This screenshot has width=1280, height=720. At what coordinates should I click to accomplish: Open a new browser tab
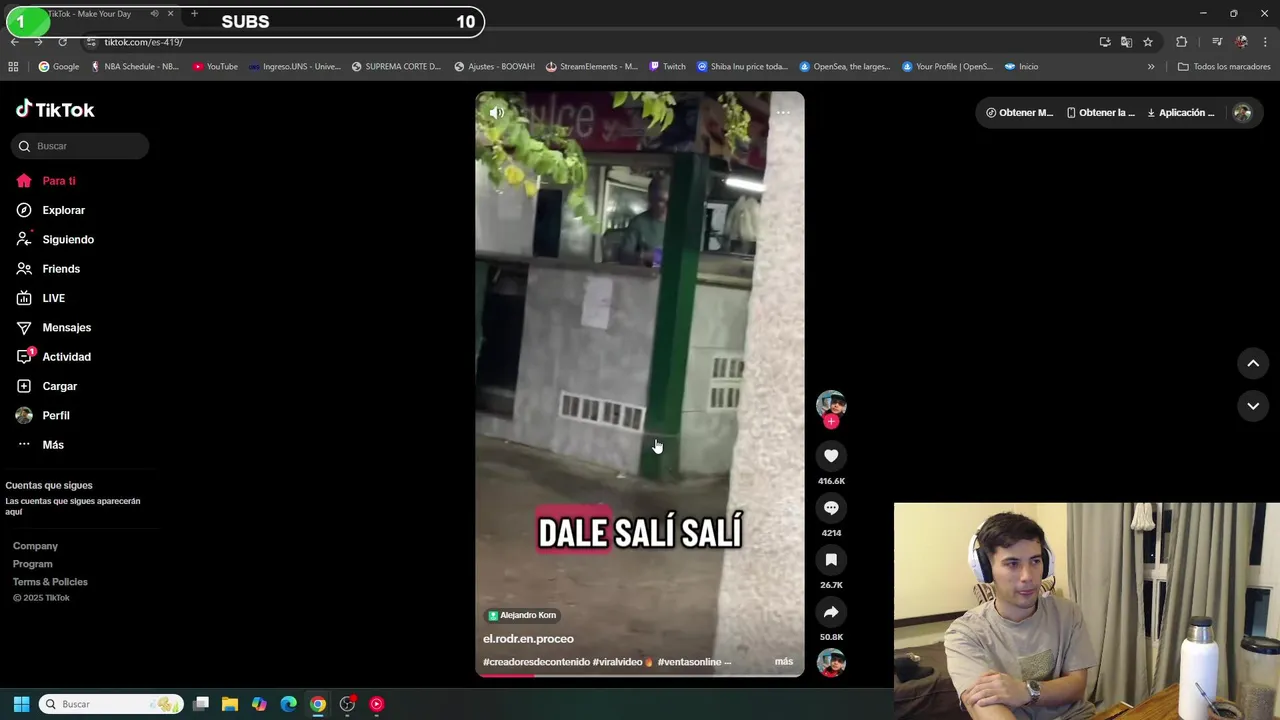[x=194, y=14]
